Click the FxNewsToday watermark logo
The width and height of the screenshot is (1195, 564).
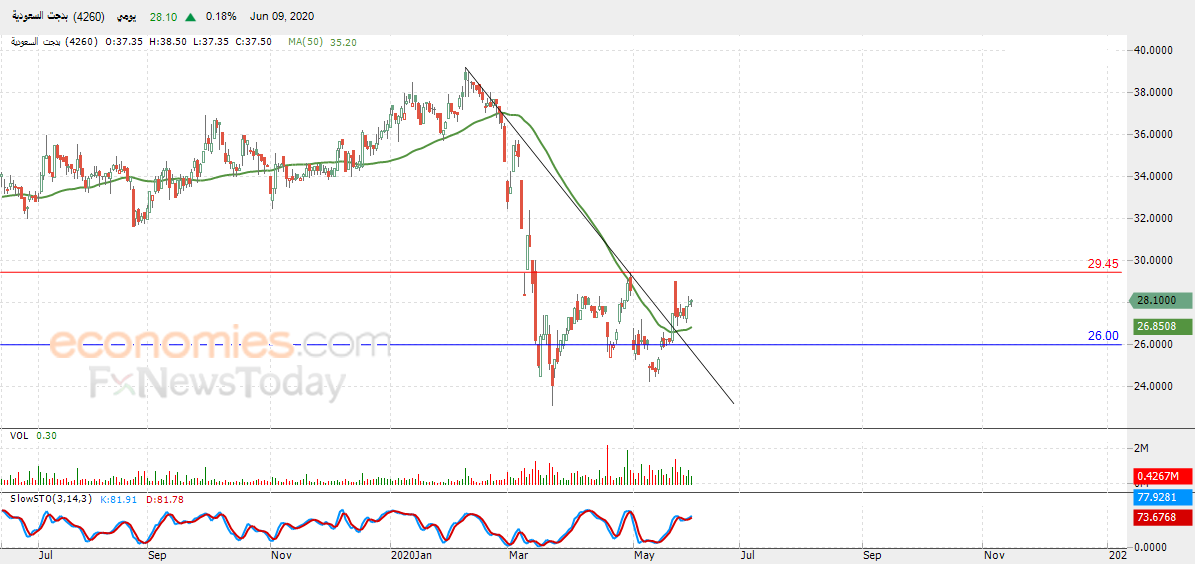[x=216, y=383]
